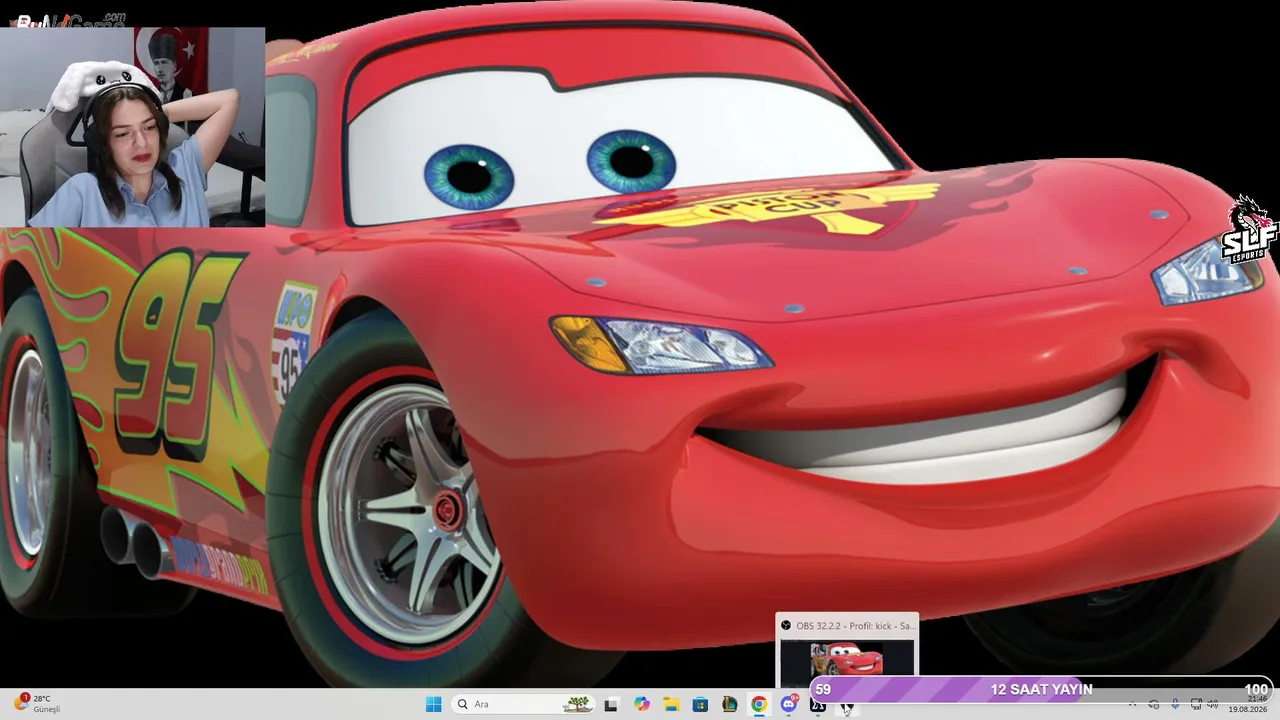
Task: Select the OBS 32.2.2 window preview thumbnail
Action: click(x=847, y=658)
